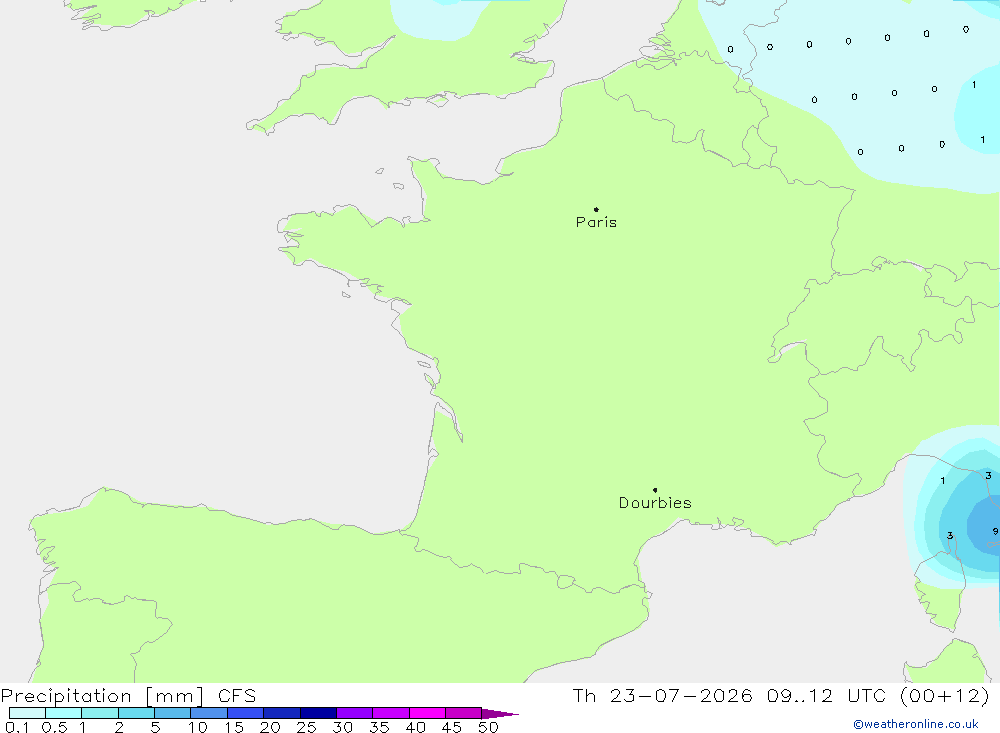Select the Paris location dot marker
The height and width of the screenshot is (733, 1000).
[596, 209]
